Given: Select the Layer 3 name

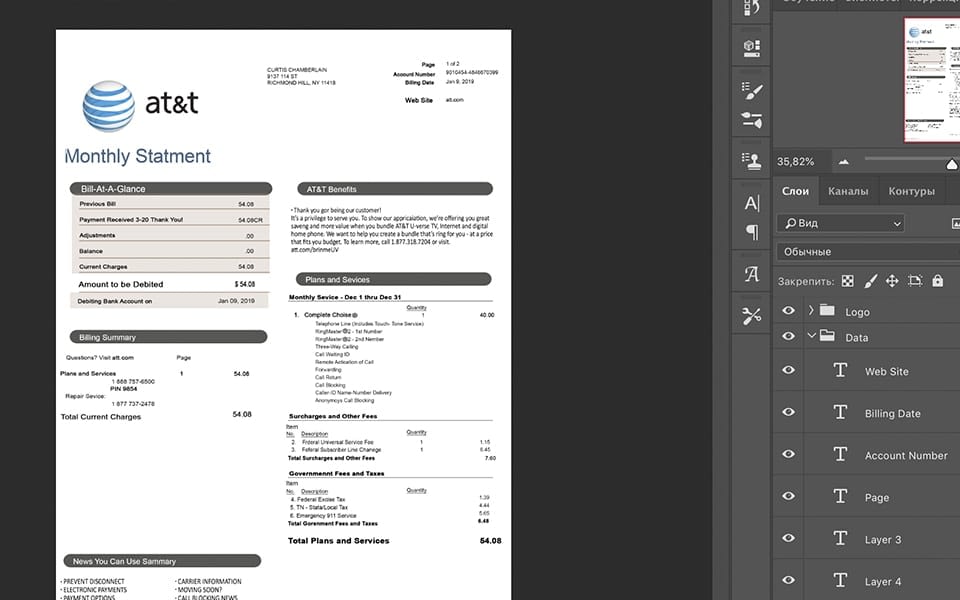Looking at the screenshot, I should [883, 539].
